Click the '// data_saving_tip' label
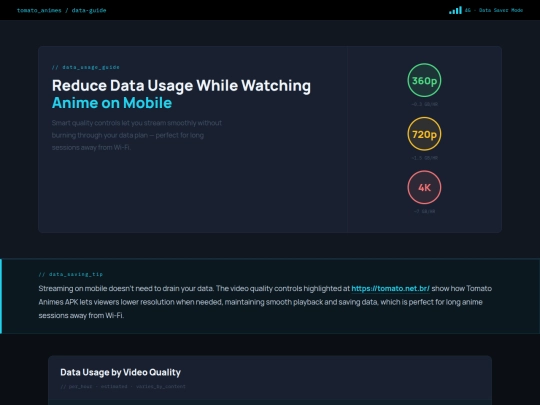This screenshot has width=540, height=405. (71, 274)
